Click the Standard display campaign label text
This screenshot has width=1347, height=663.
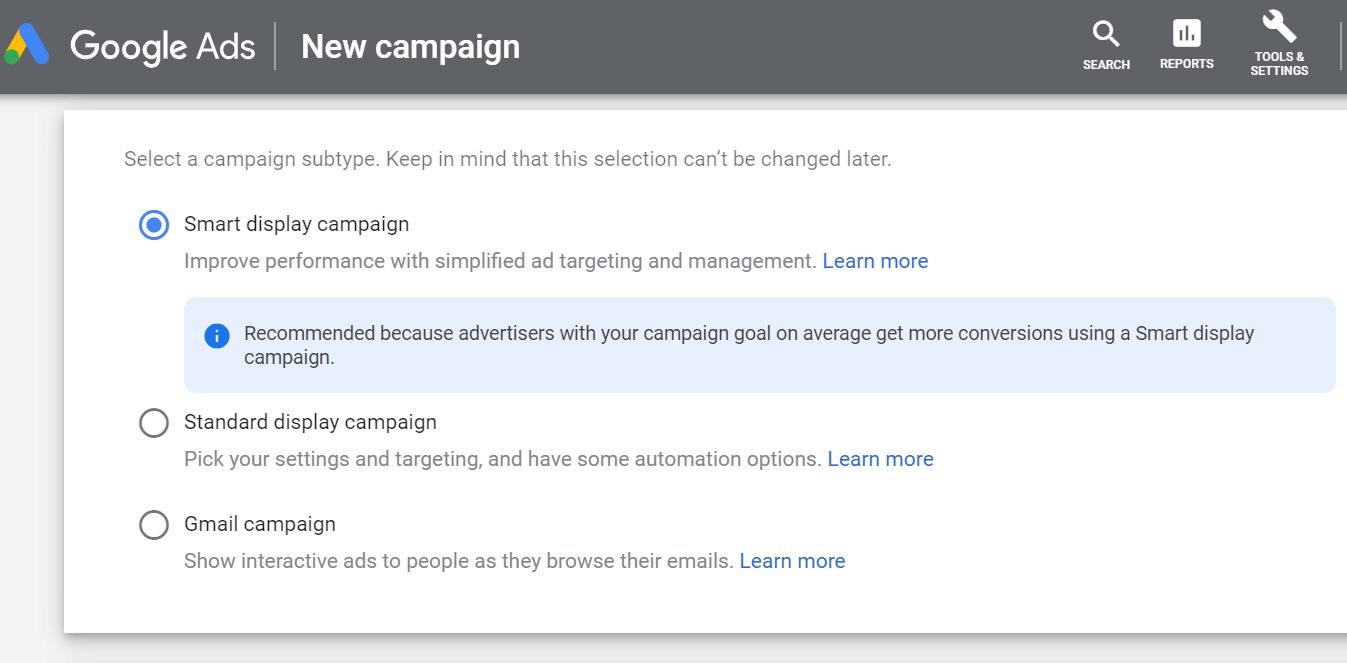310,422
